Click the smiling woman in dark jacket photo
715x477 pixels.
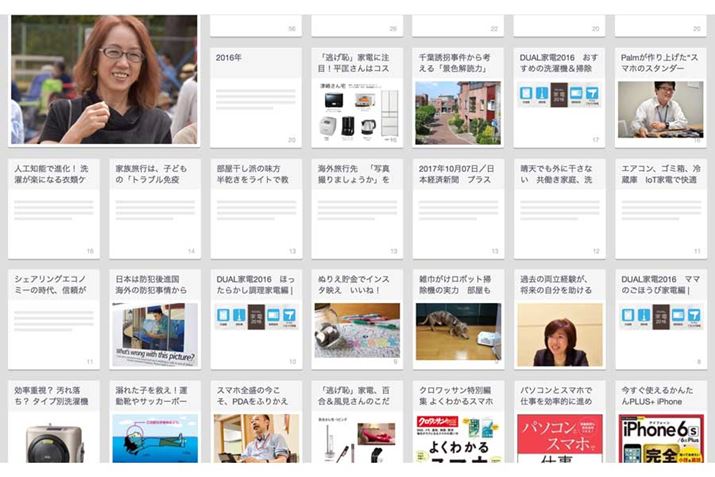tap(560, 335)
